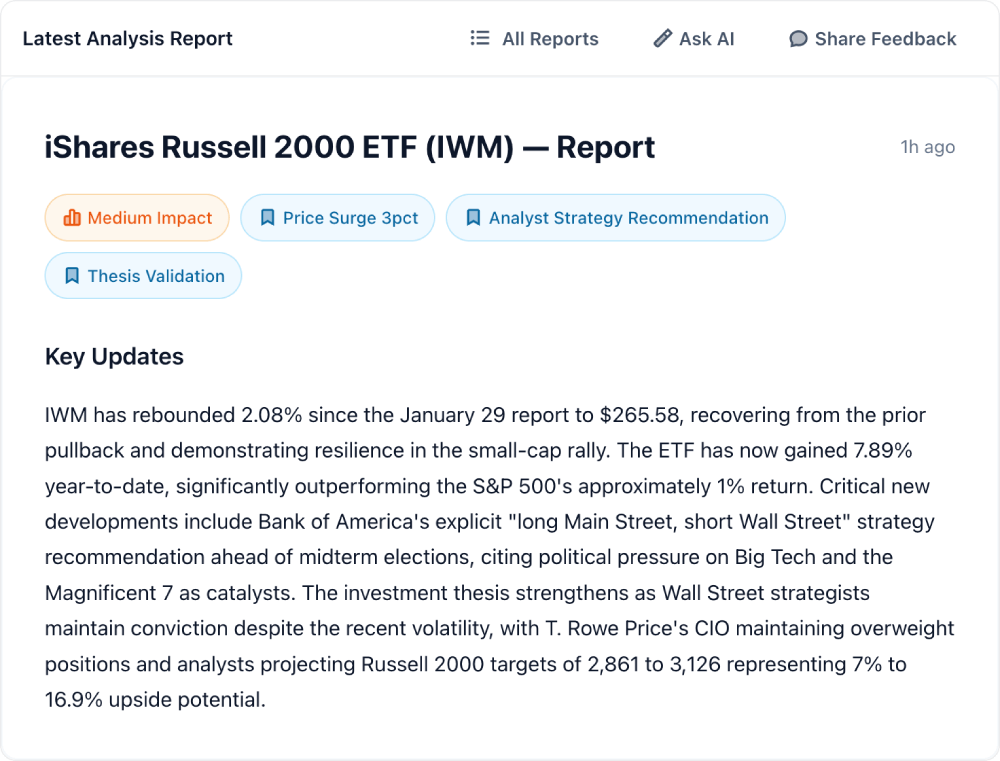This screenshot has width=1000, height=761.
Task: Expand the Key Updates section
Action: coord(113,357)
